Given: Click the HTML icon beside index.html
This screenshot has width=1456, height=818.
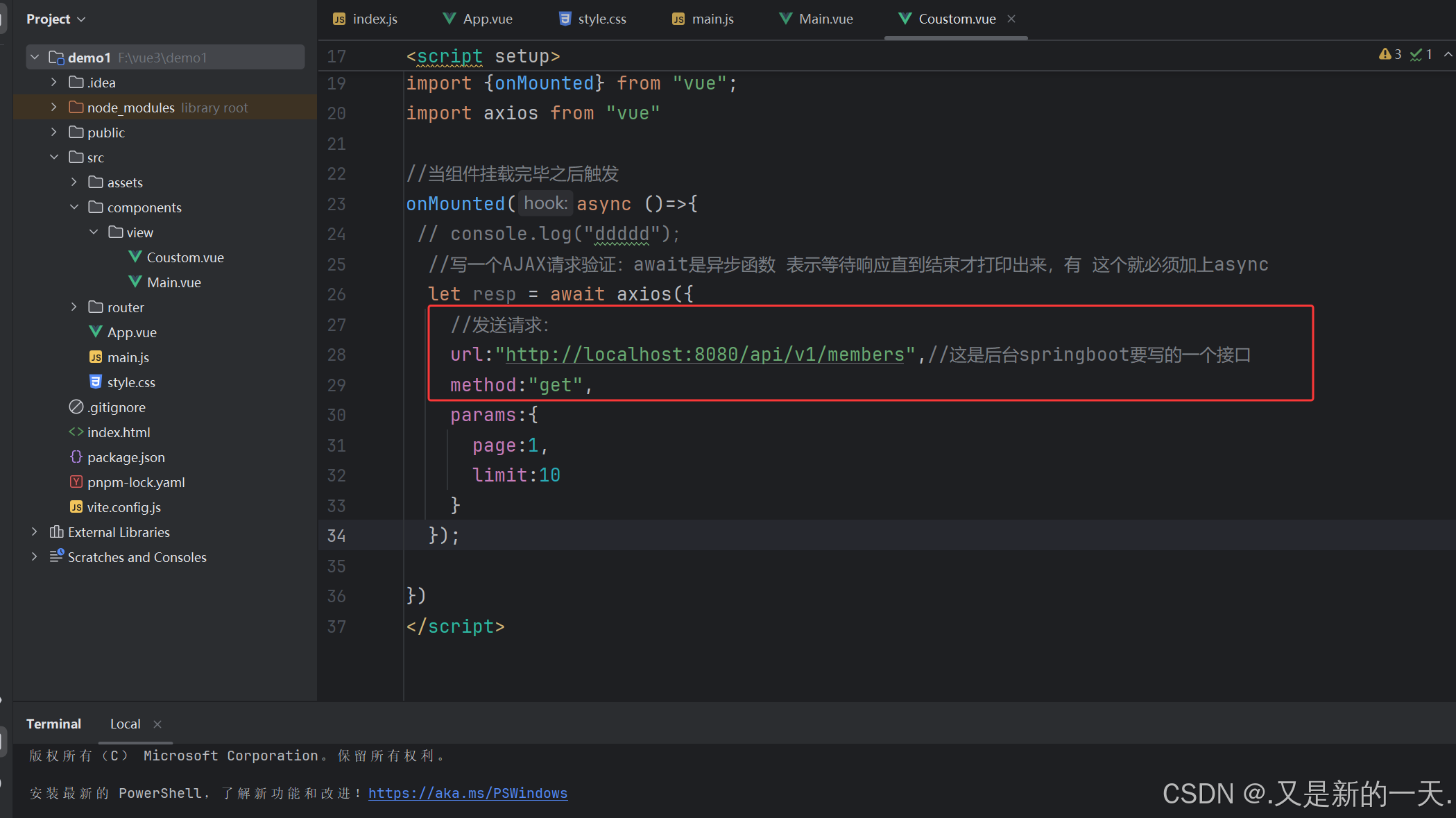Looking at the screenshot, I should pyautogui.click(x=76, y=432).
